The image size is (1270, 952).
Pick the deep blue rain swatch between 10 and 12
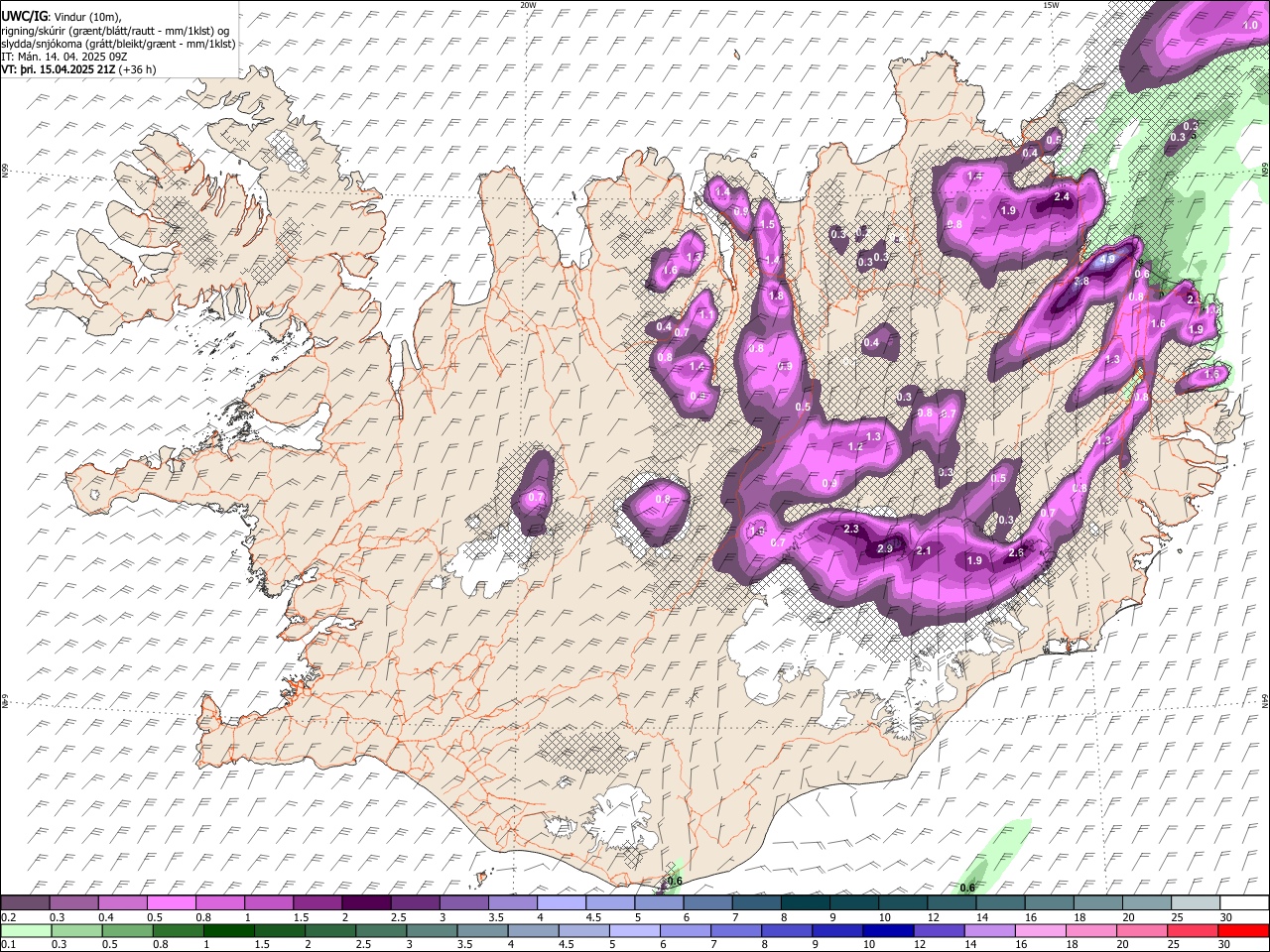(889, 931)
